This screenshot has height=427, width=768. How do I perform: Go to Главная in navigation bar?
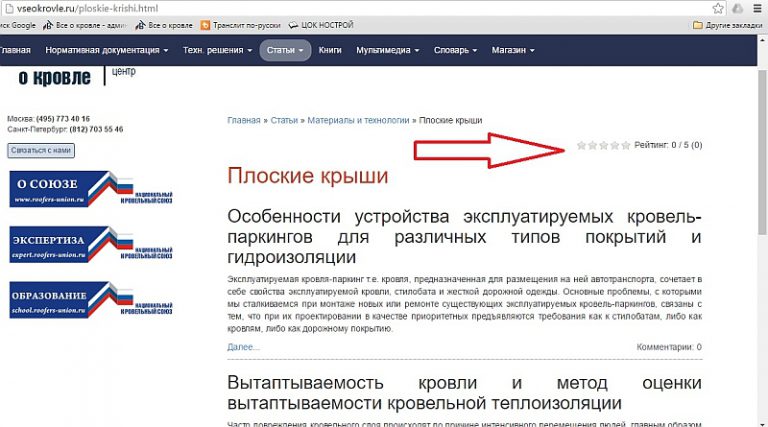point(14,50)
